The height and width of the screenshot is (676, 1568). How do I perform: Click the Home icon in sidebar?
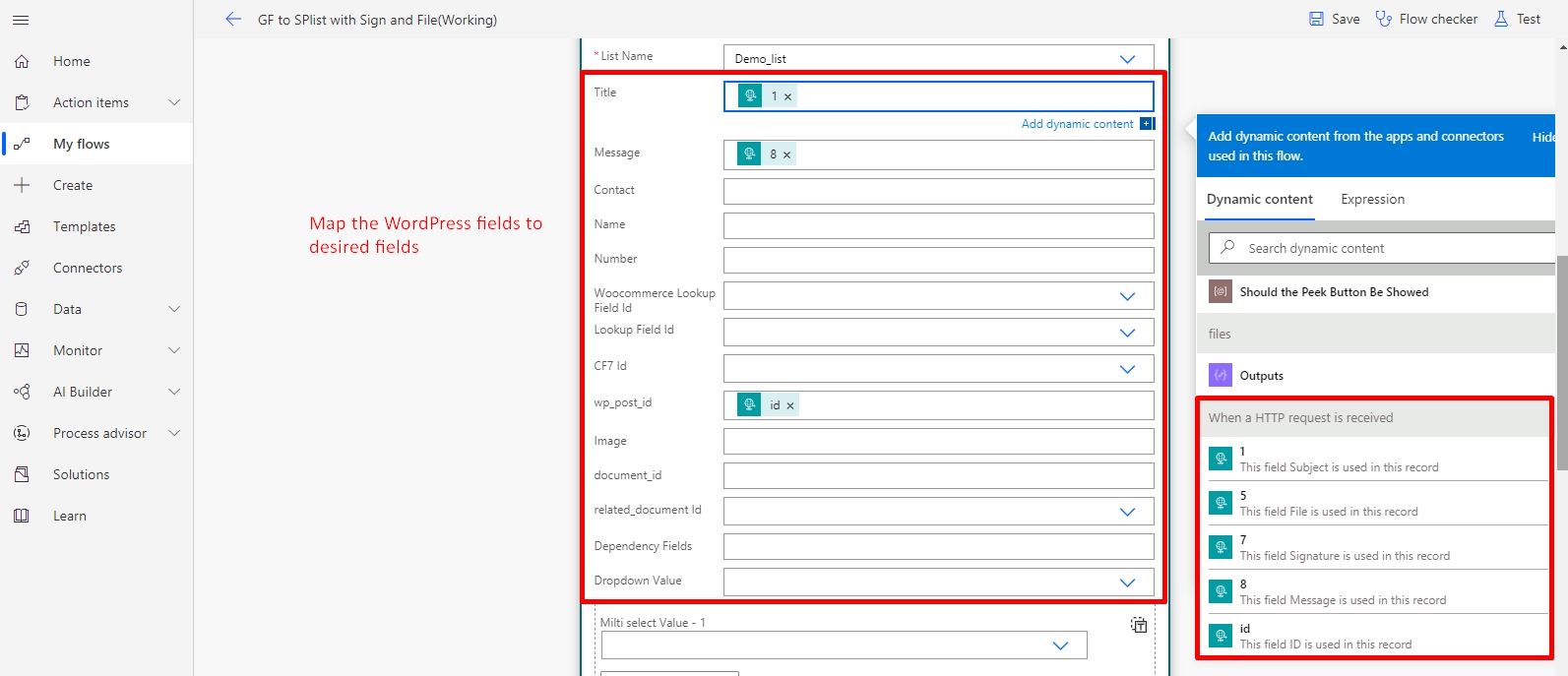tap(22, 61)
